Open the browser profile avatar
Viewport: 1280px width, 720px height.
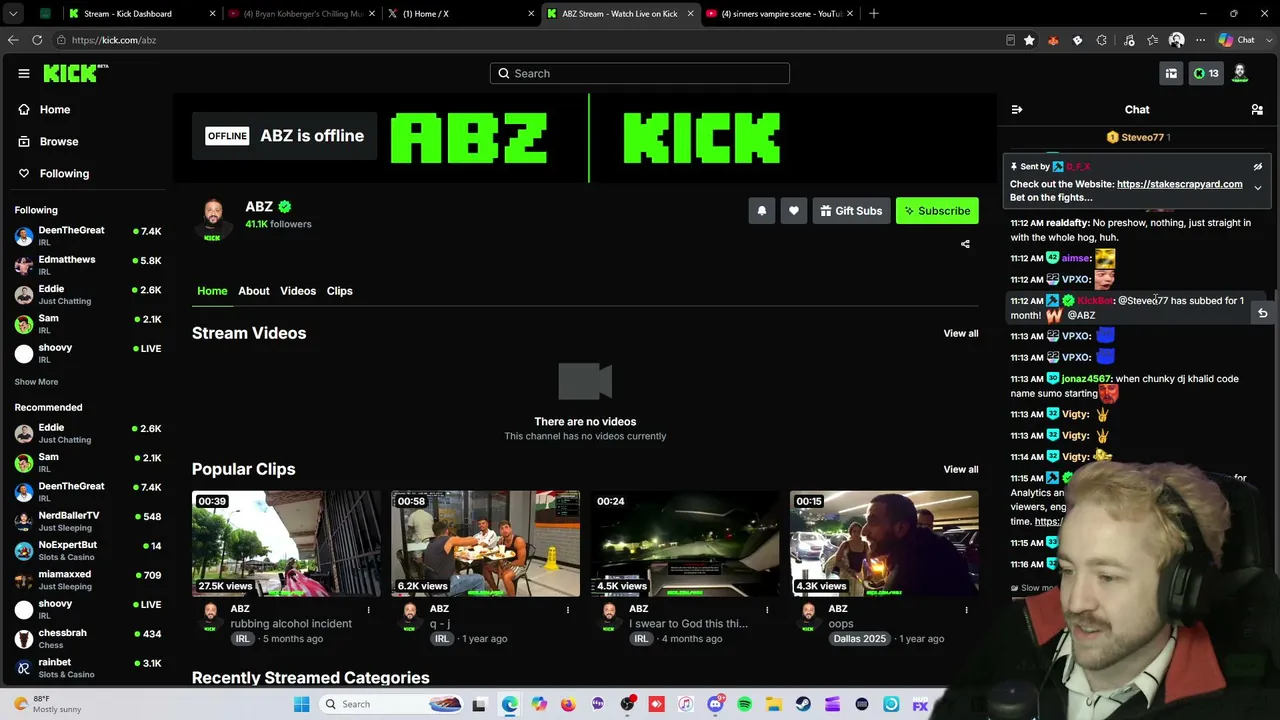(x=1177, y=40)
